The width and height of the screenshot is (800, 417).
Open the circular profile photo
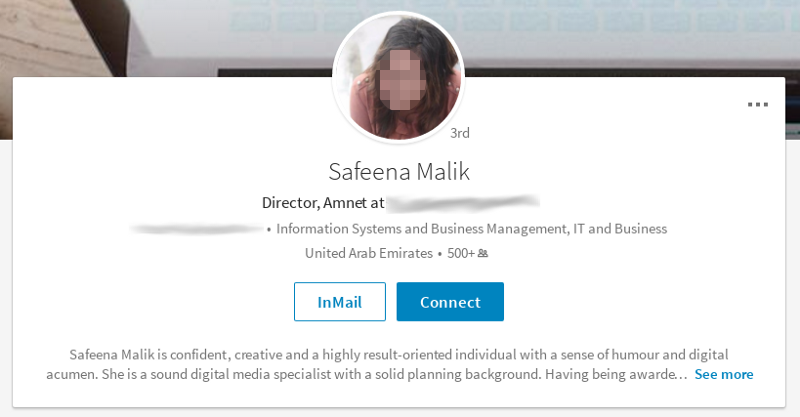pos(398,78)
